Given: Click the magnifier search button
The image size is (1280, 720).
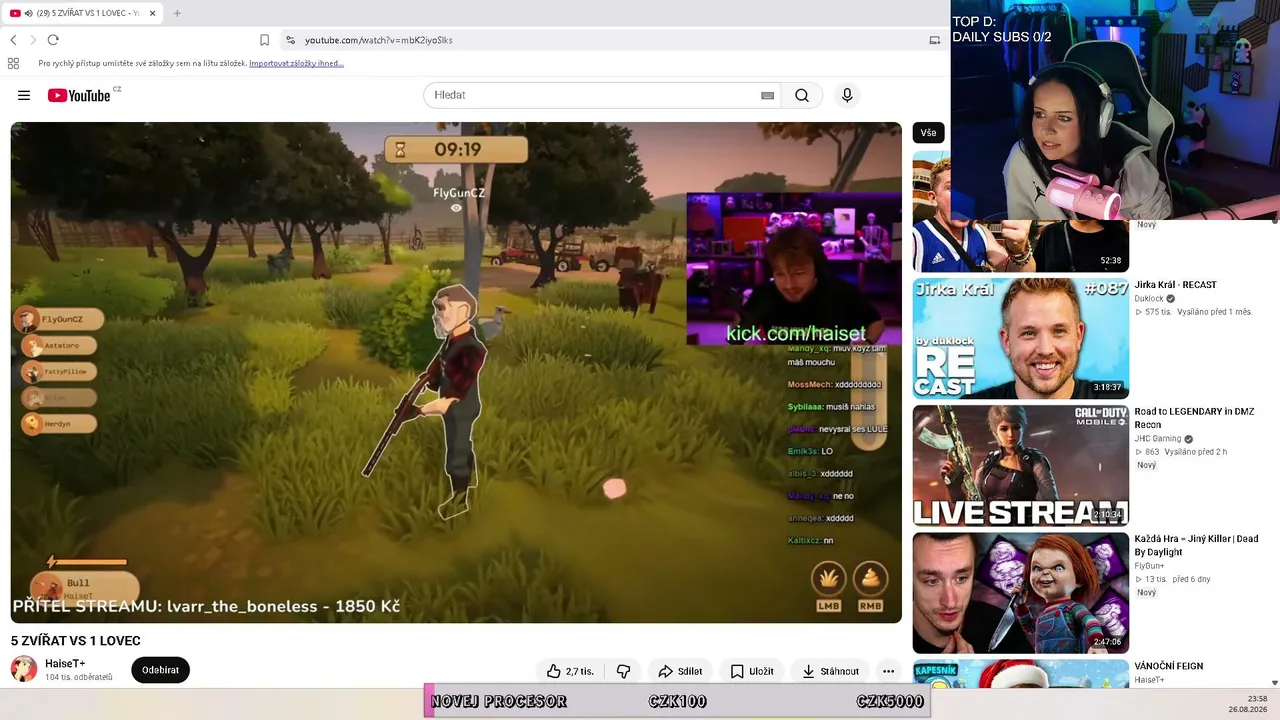Looking at the screenshot, I should click(802, 95).
